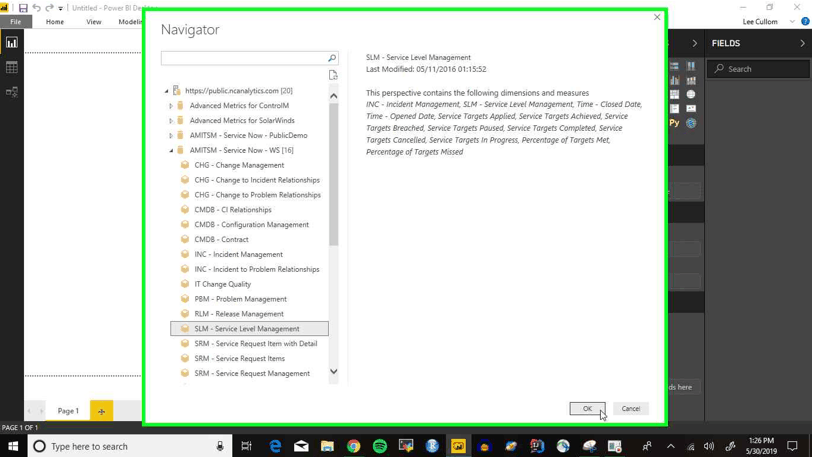The height and width of the screenshot is (459, 814).
Task: Click the tree scrollbar down arrow
Action: tap(333, 372)
